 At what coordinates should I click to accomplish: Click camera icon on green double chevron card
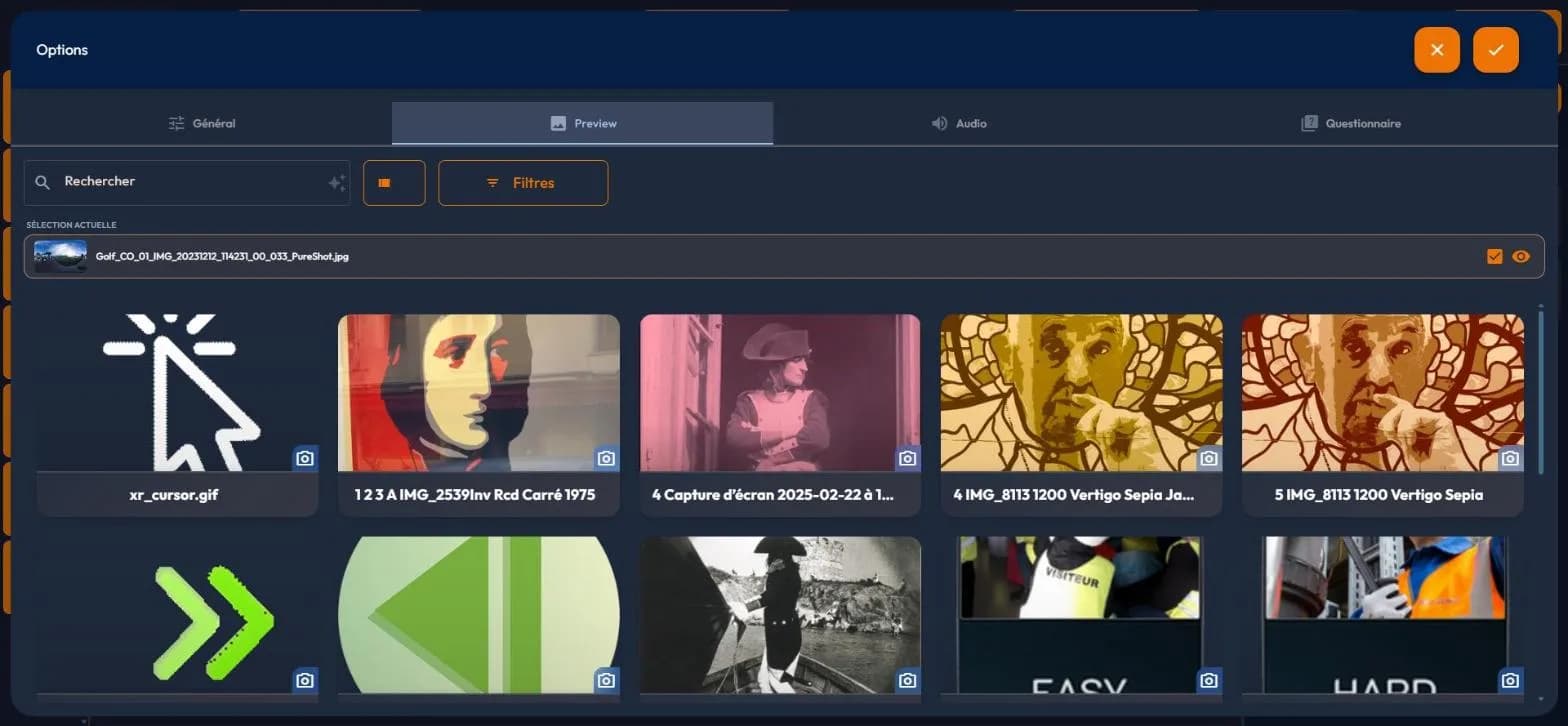tap(305, 680)
